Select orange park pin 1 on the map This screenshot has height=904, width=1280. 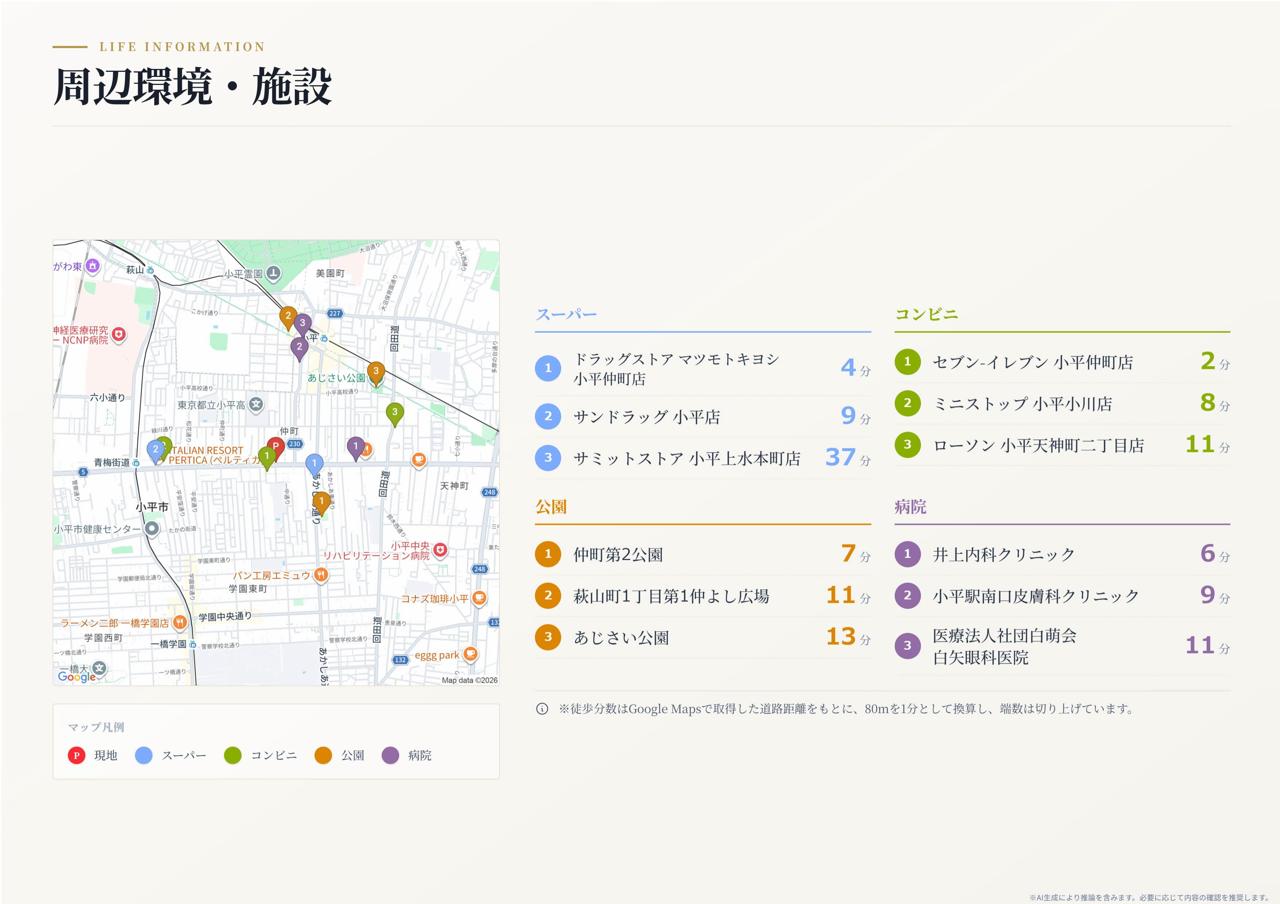[x=322, y=502]
